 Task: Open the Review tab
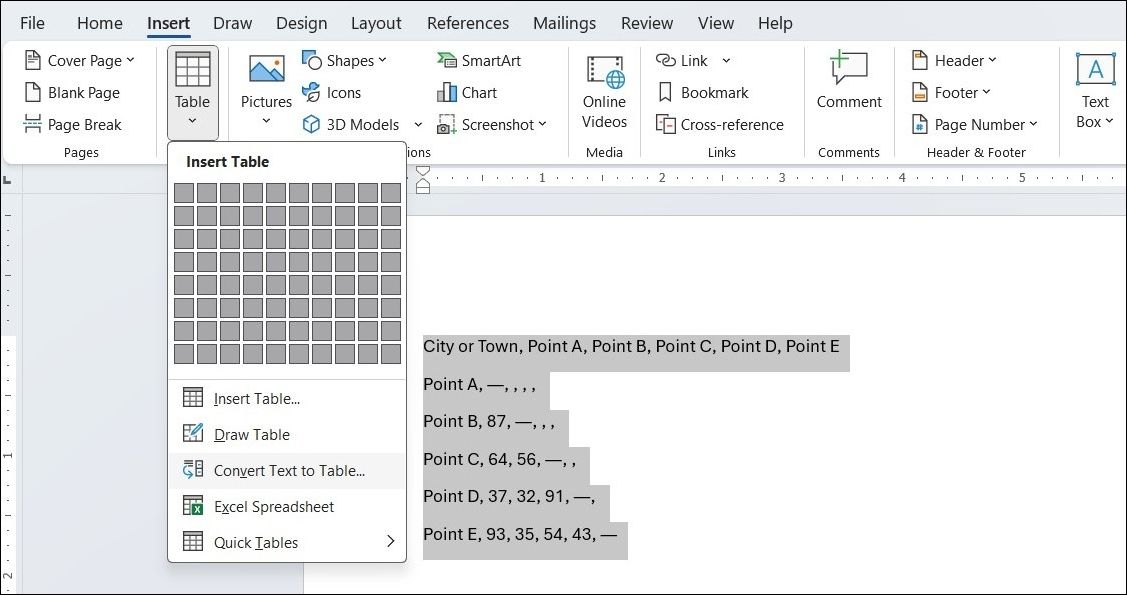pyautogui.click(x=647, y=23)
